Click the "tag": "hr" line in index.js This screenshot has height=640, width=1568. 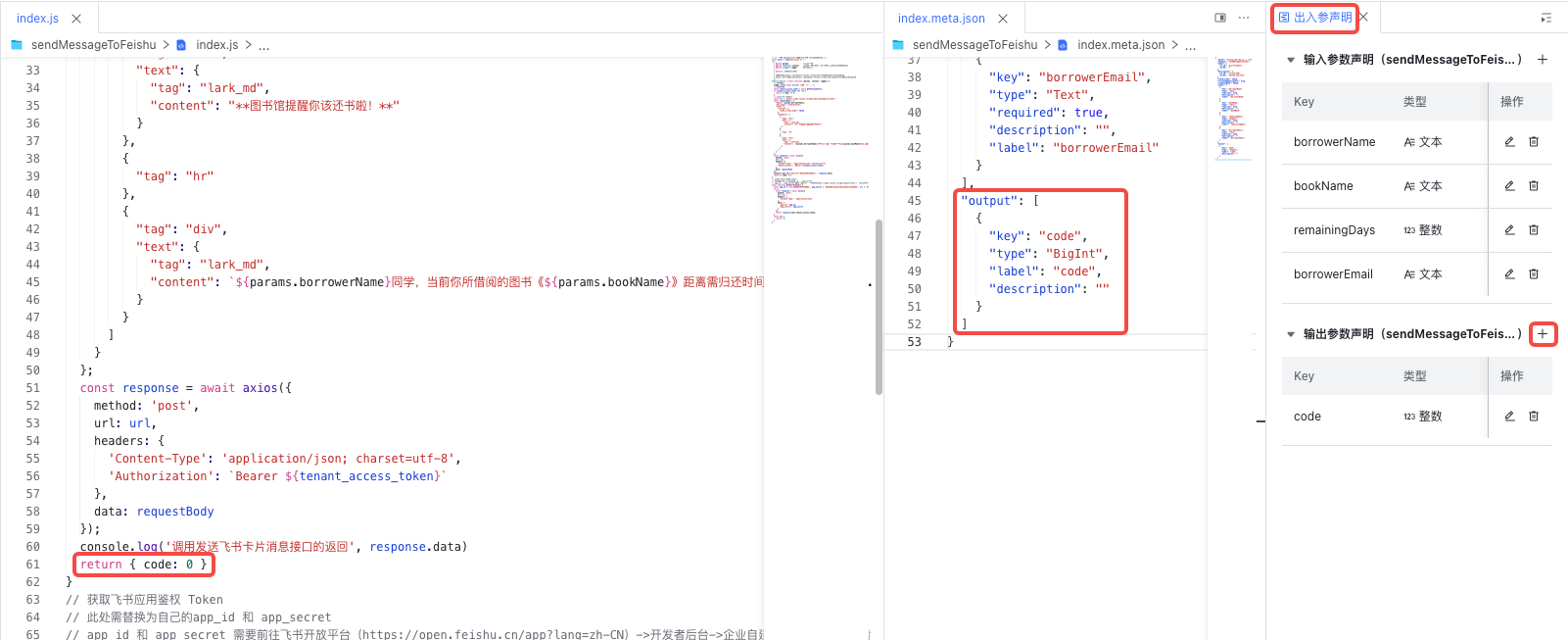174,176
